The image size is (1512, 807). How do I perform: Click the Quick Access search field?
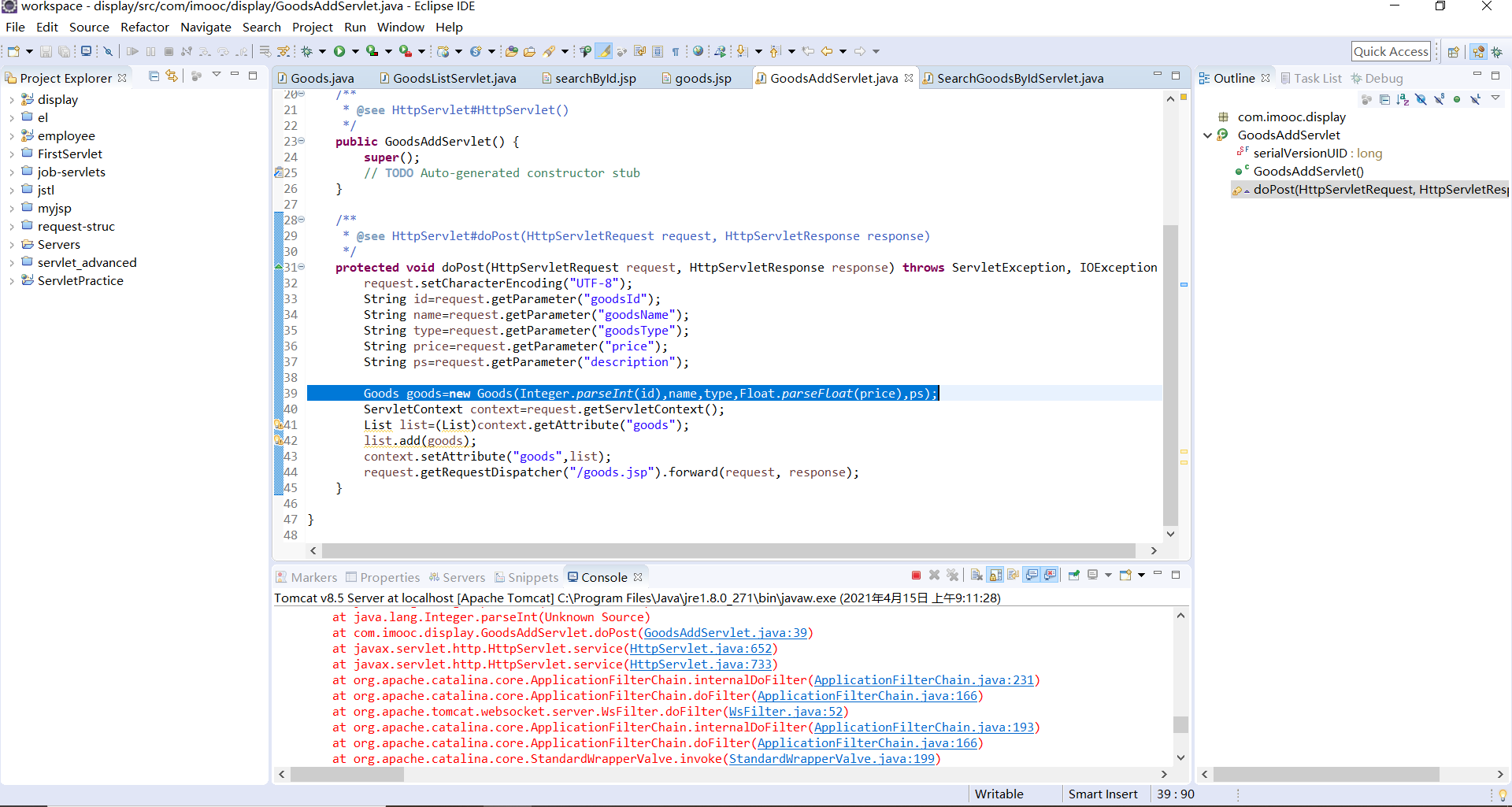[1391, 51]
